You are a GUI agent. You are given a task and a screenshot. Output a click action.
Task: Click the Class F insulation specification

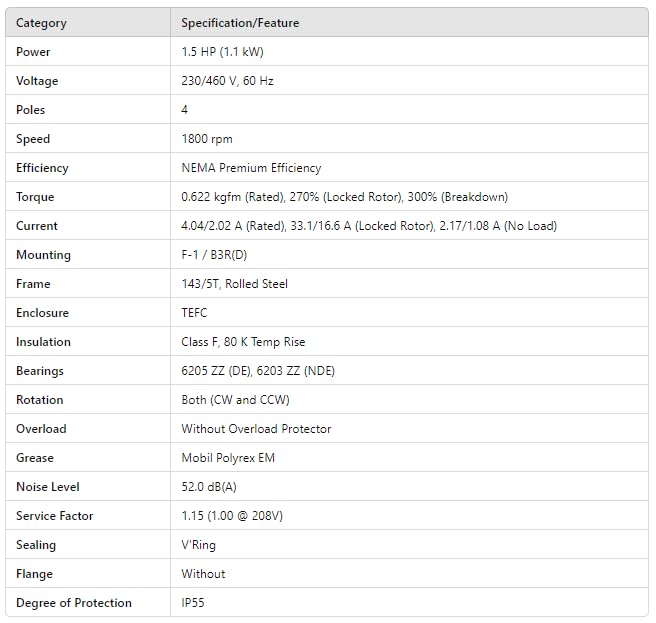pyautogui.click(x=243, y=342)
